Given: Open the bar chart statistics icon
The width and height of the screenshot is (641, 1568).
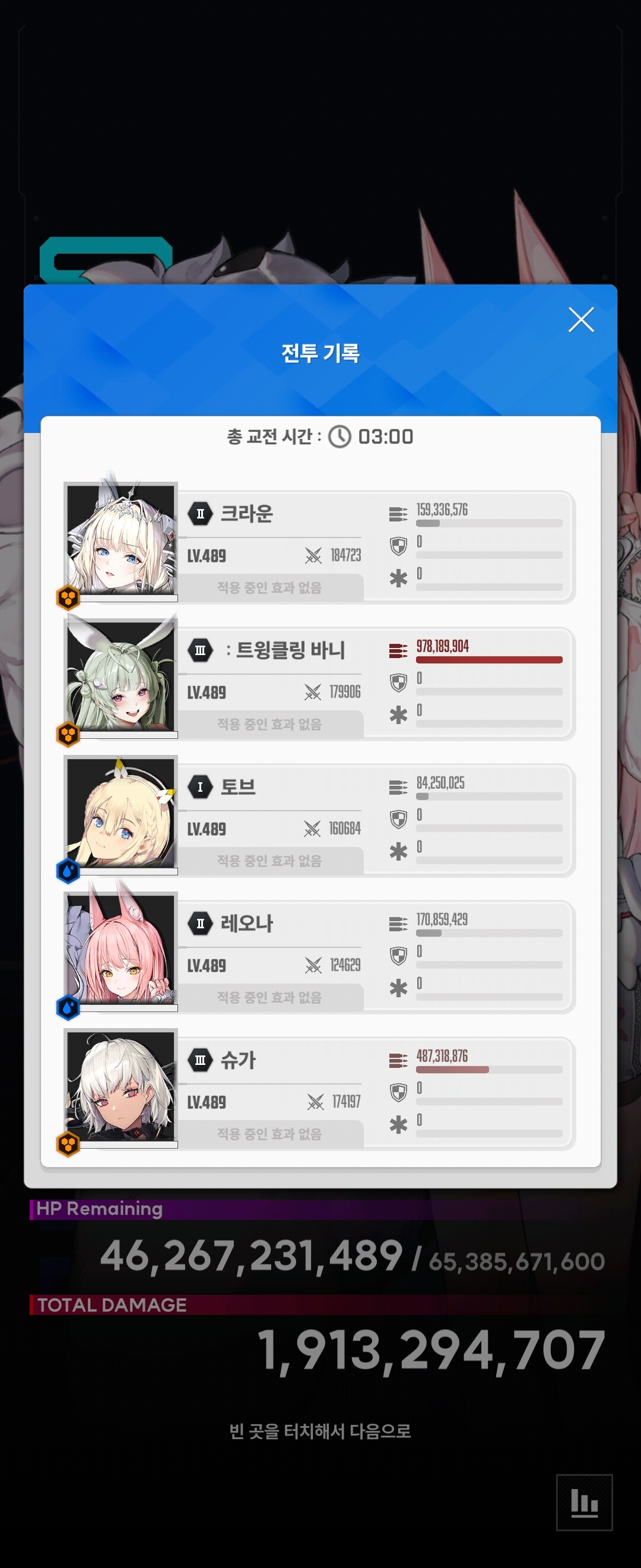Looking at the screenshot, I should (584, 1502).
